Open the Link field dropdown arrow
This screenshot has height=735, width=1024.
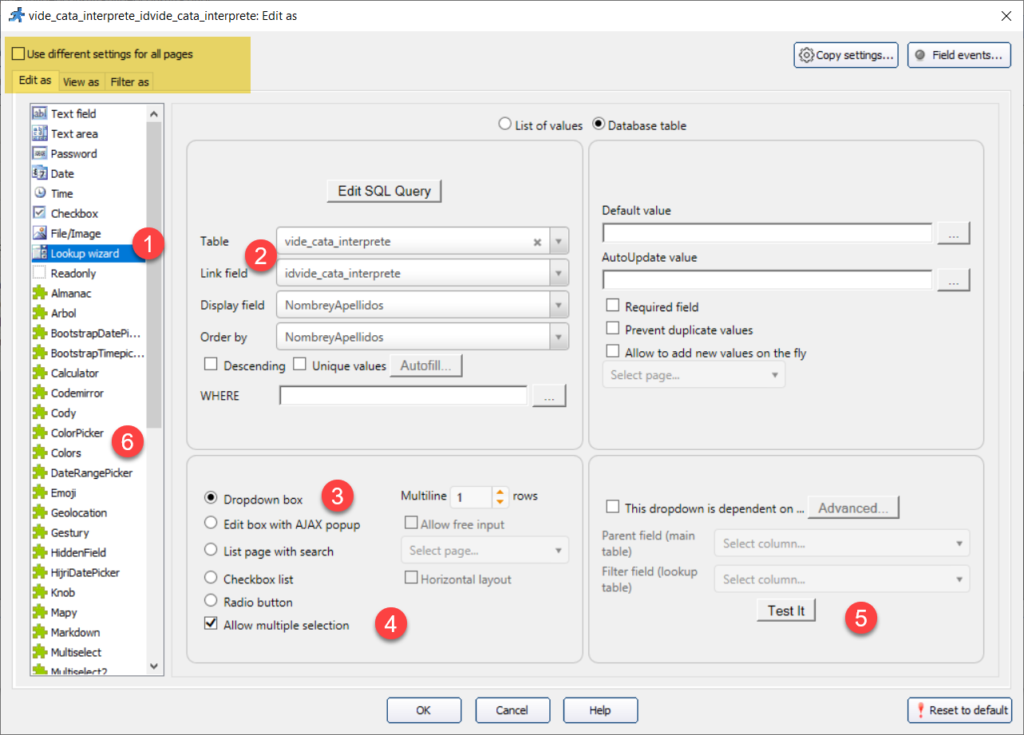[x=558, y=273]
